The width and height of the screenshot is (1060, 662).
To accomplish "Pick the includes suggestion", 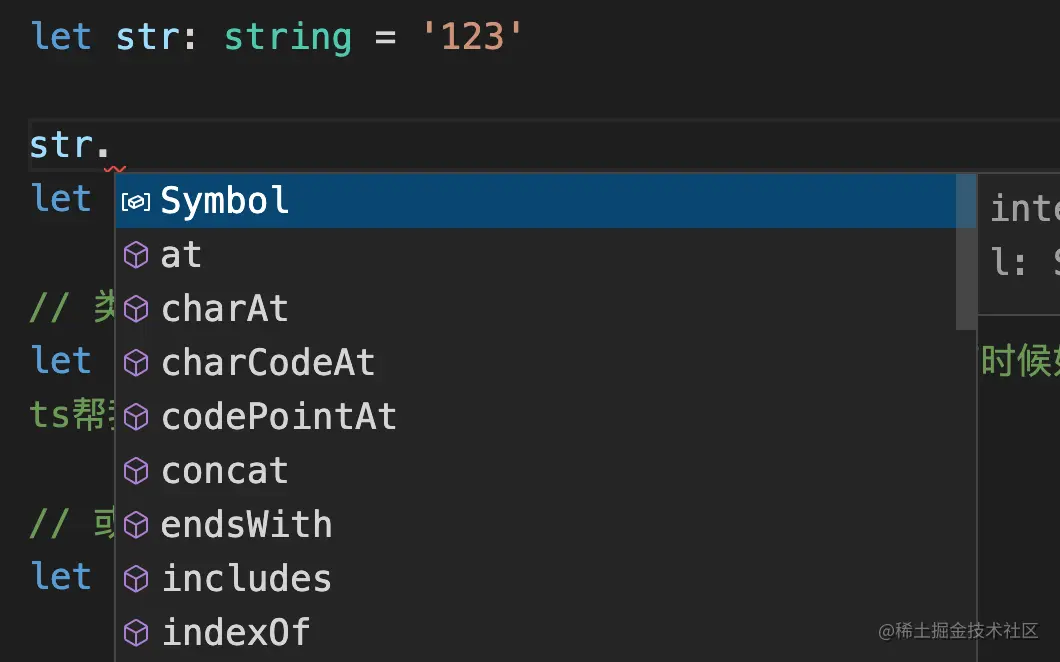I will 246,579.
